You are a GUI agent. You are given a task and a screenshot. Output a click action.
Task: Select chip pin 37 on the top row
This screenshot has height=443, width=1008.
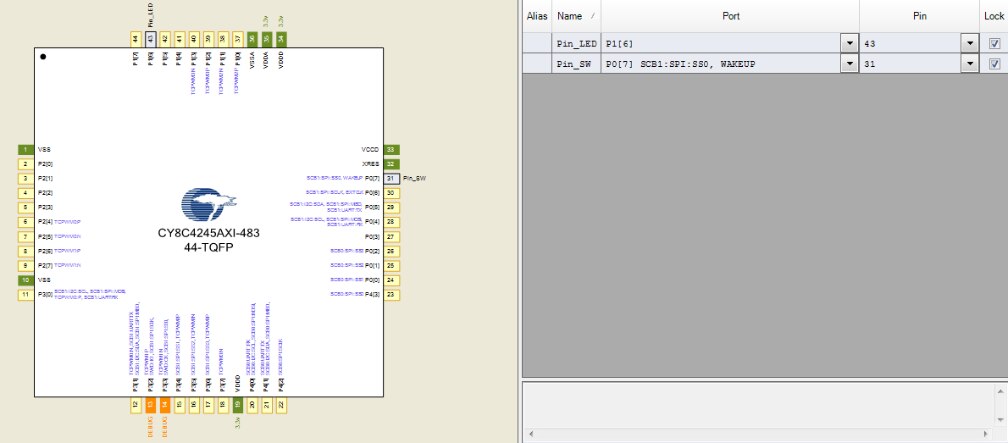pyautogui.click(x=238, y=39)
